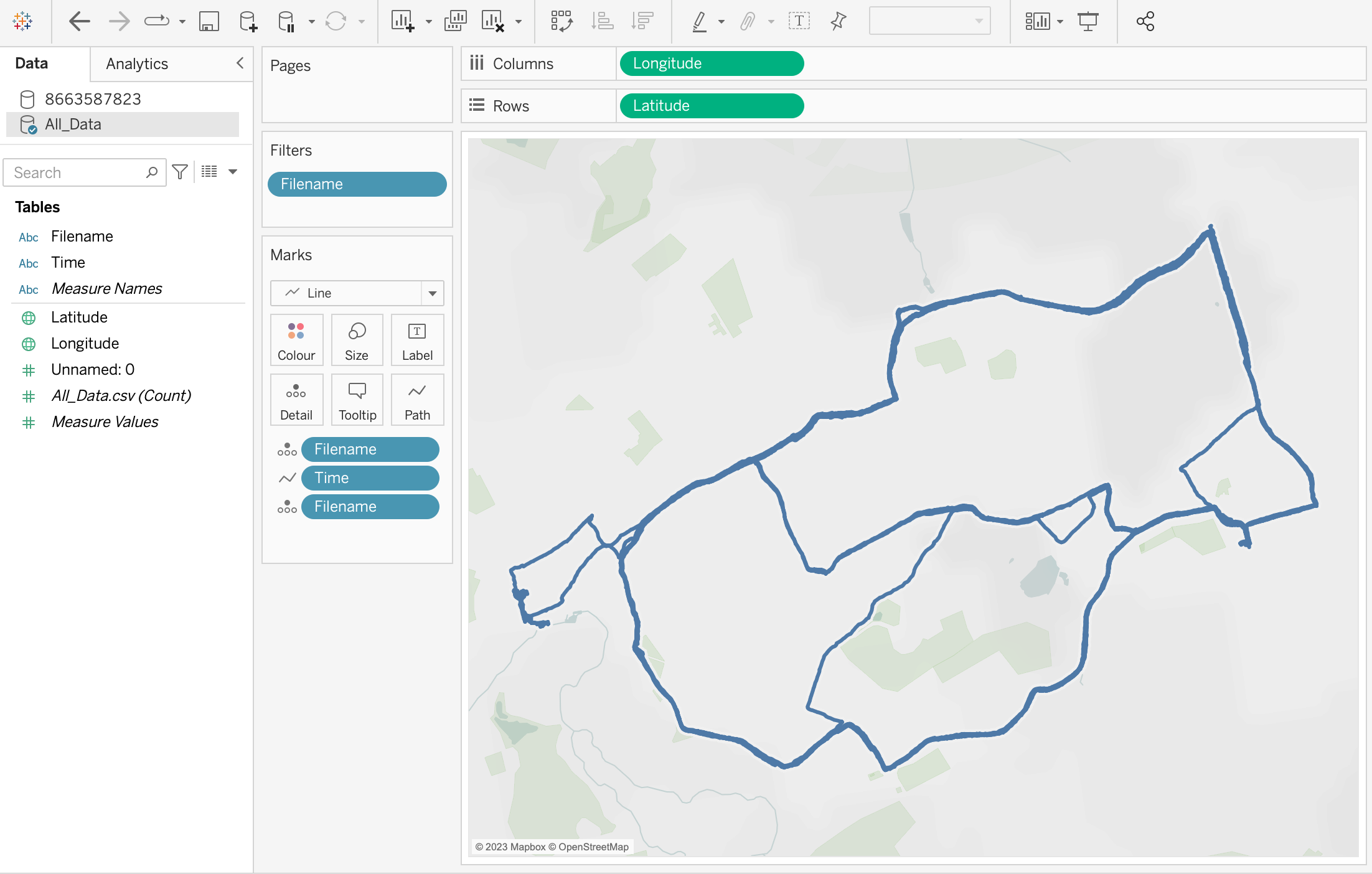
Task: Click the Swap Rows and Columns icon
Action: (561, 22)
